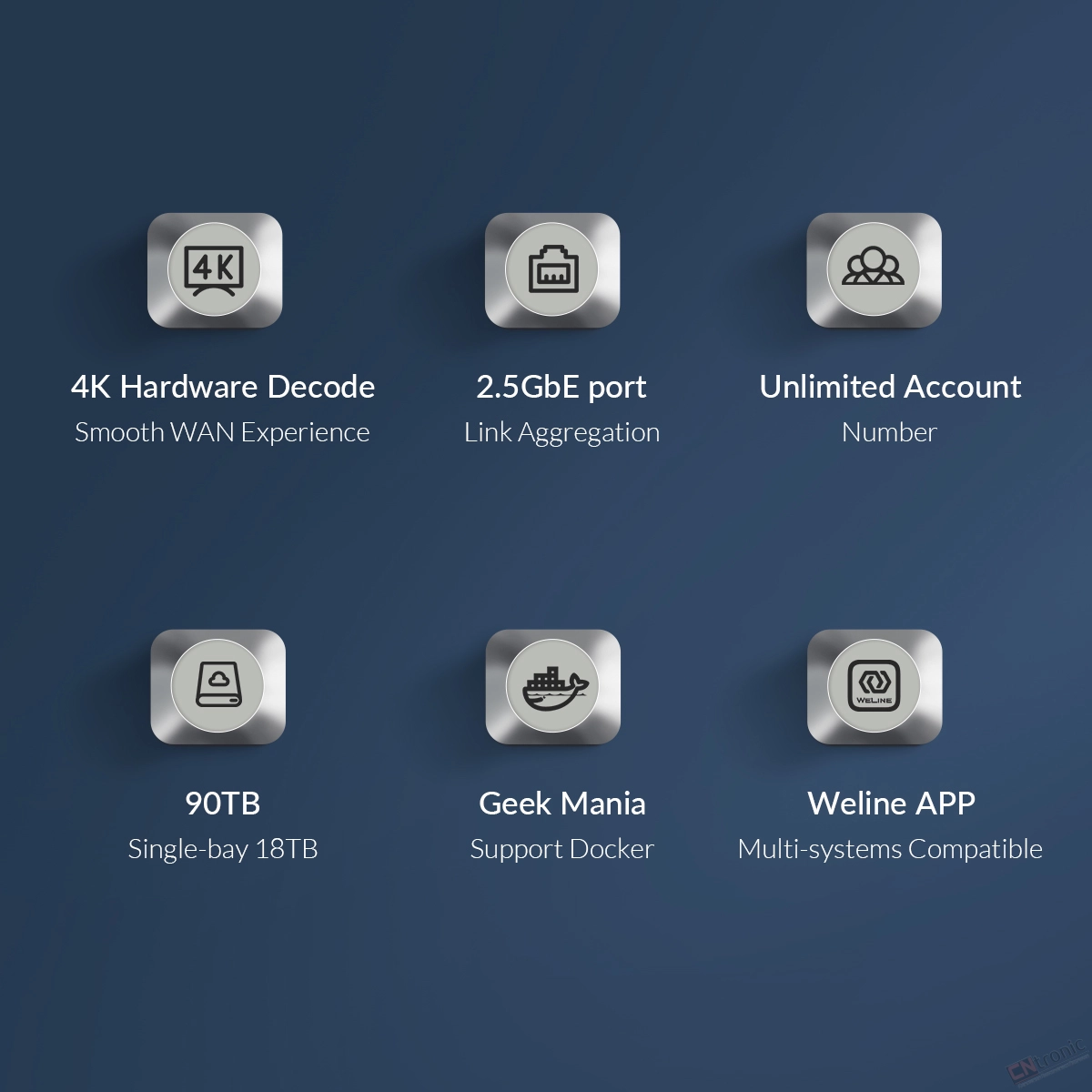Select the 'Number' subtitle text

tap(889, 432)
